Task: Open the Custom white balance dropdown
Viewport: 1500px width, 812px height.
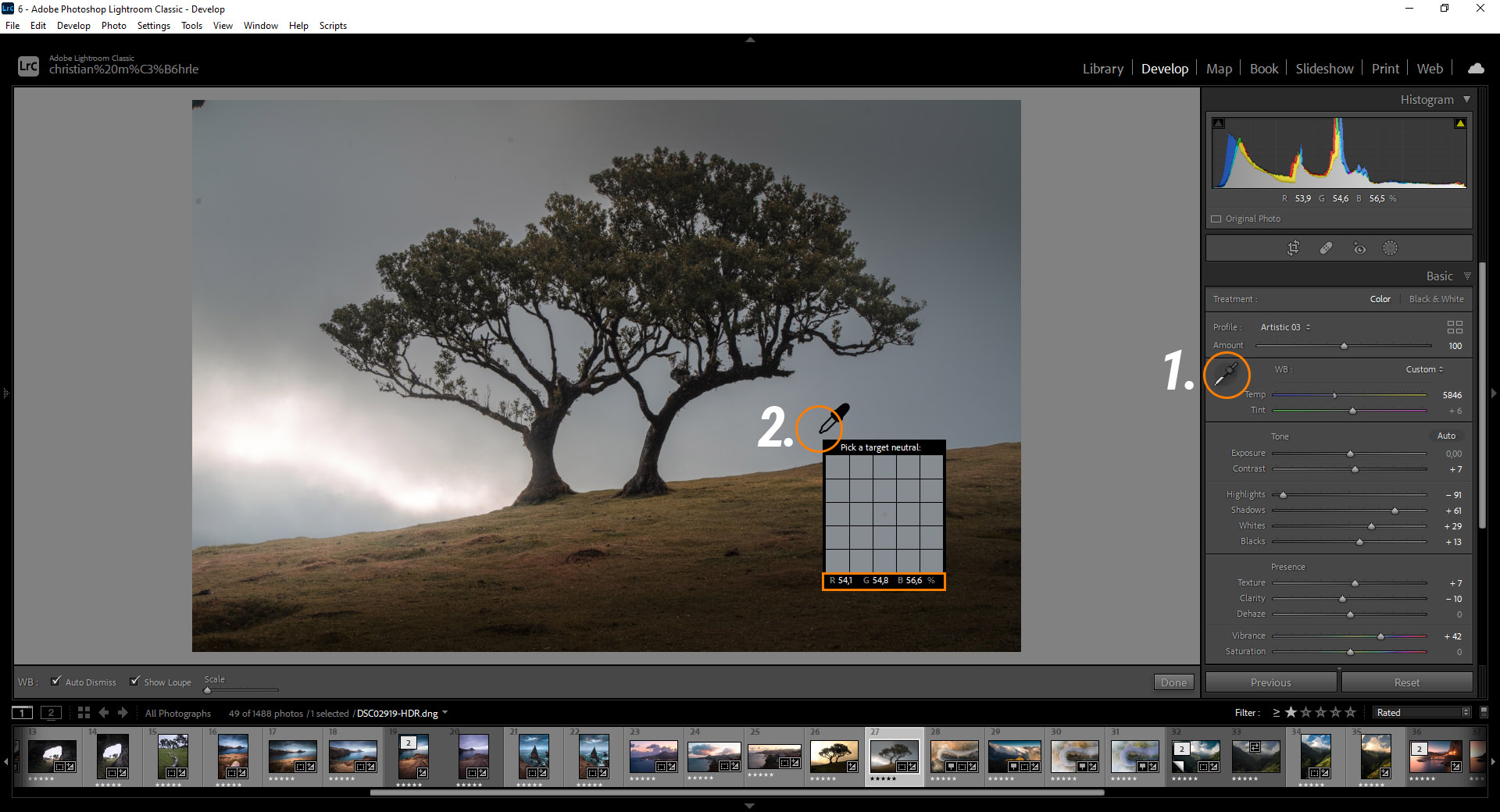Action: (1423, 369)
